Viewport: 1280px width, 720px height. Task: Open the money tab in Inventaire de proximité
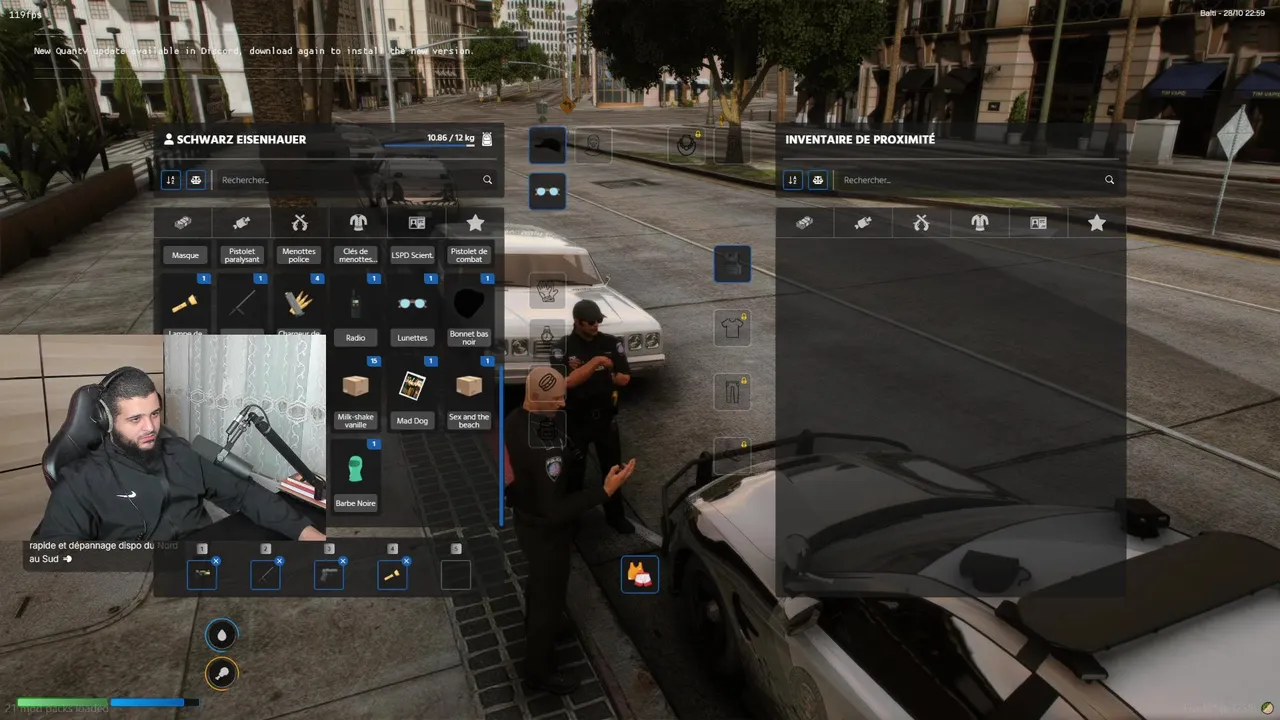(x=804, y=223)
